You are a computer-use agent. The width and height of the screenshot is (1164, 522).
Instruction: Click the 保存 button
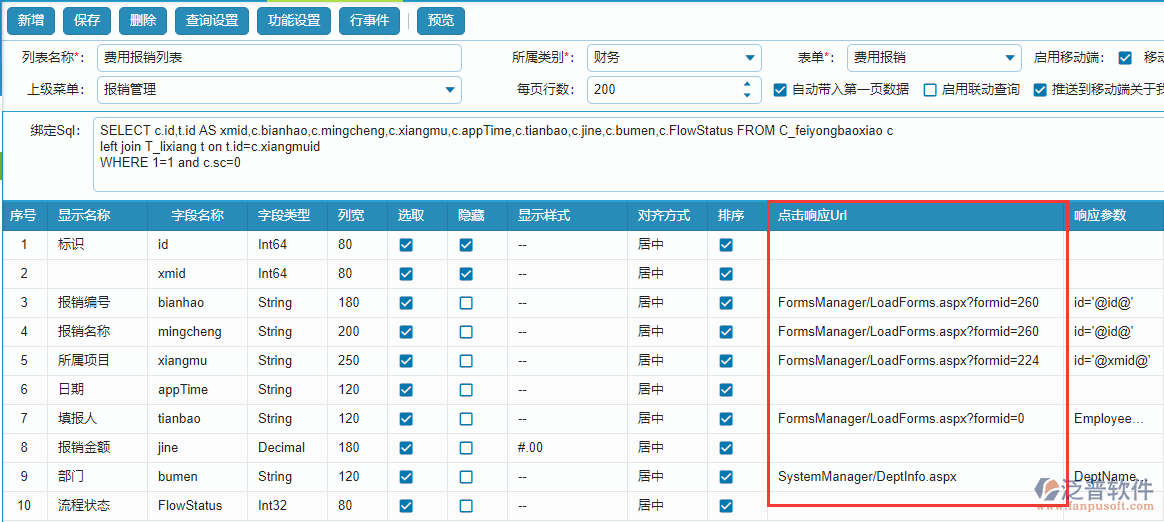(87, 21)
